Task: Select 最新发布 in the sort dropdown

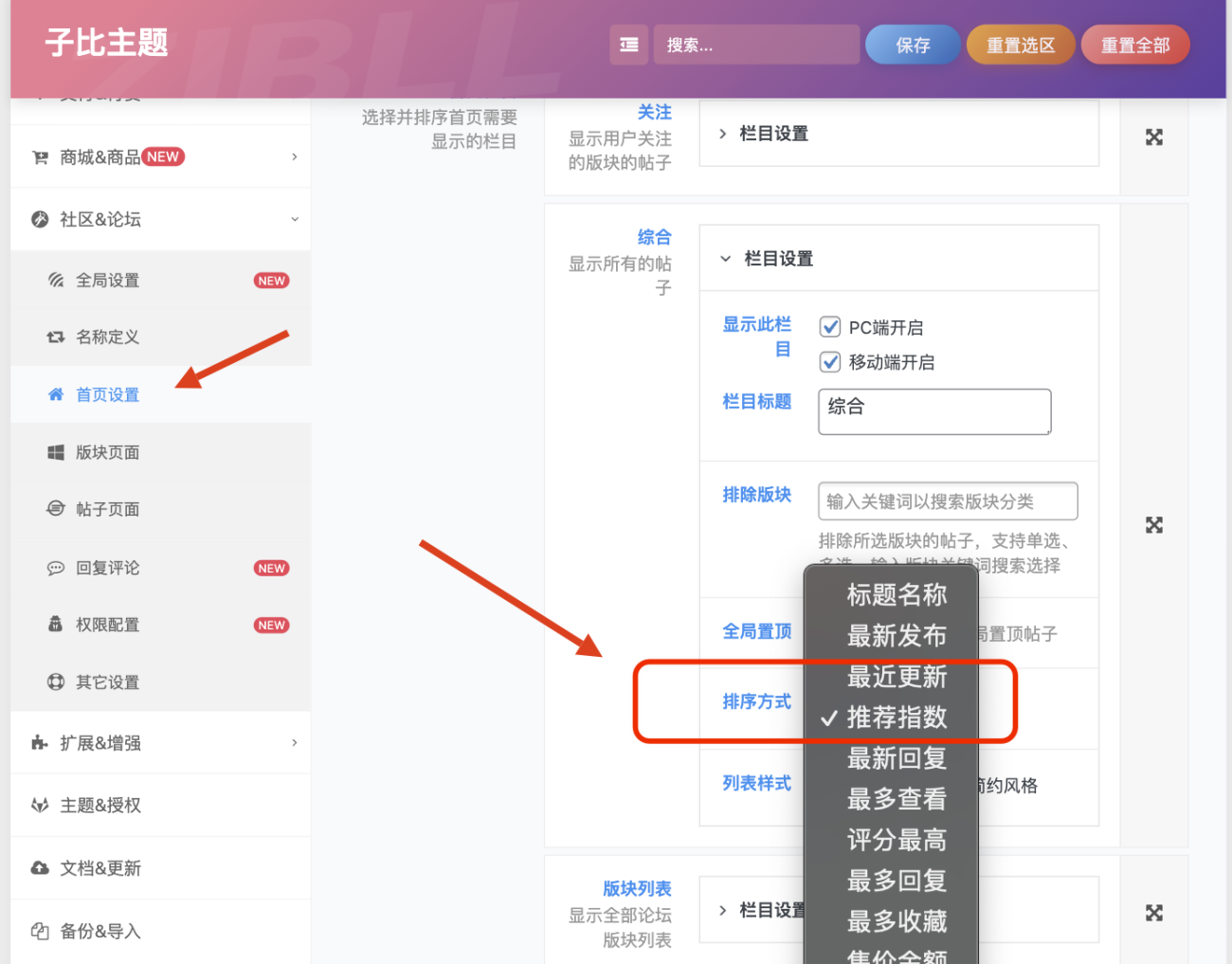Action: pyautogui.click(x=897, y=636)
